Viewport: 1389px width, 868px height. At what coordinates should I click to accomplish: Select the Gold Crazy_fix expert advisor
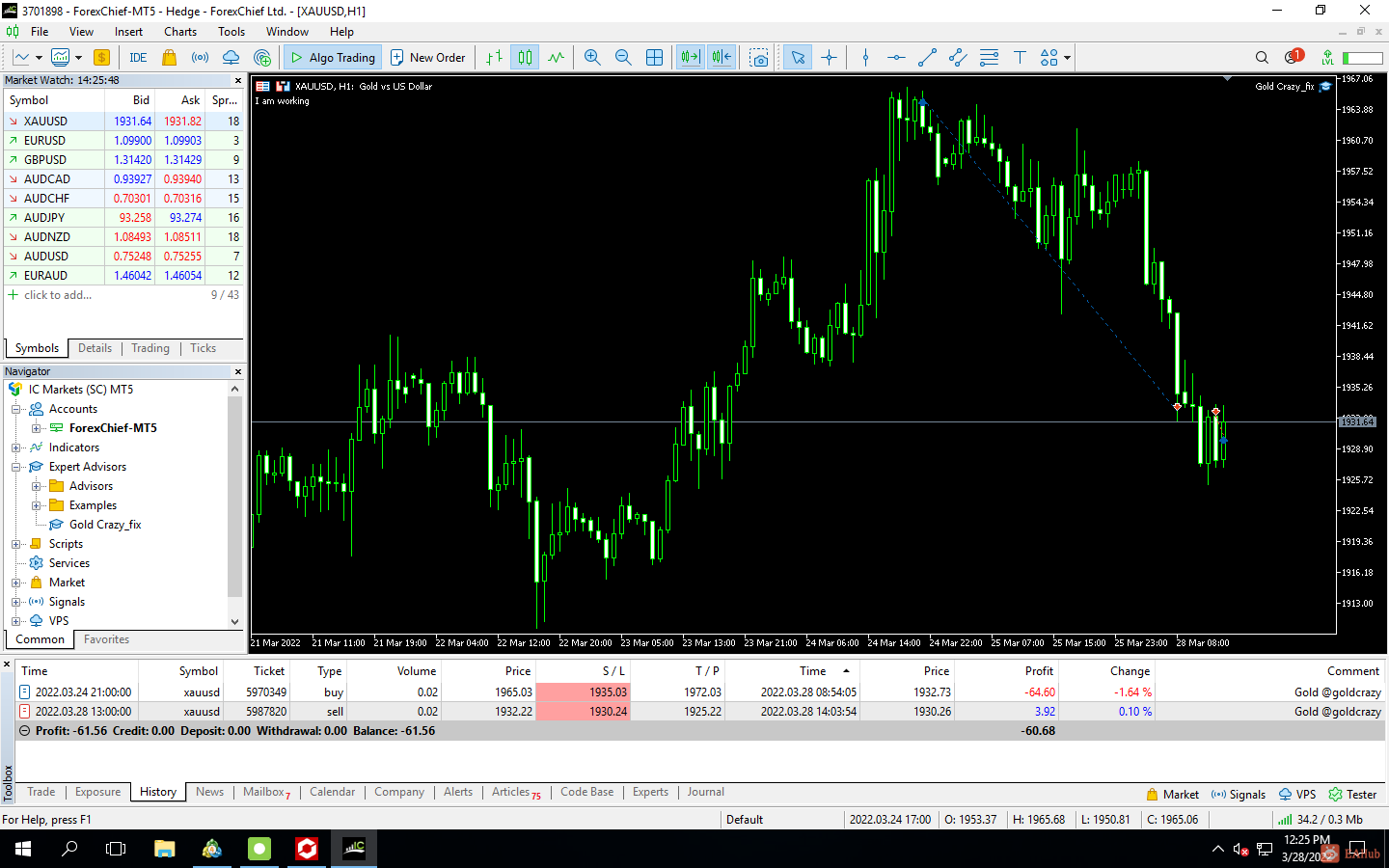(x=104, y=525)
